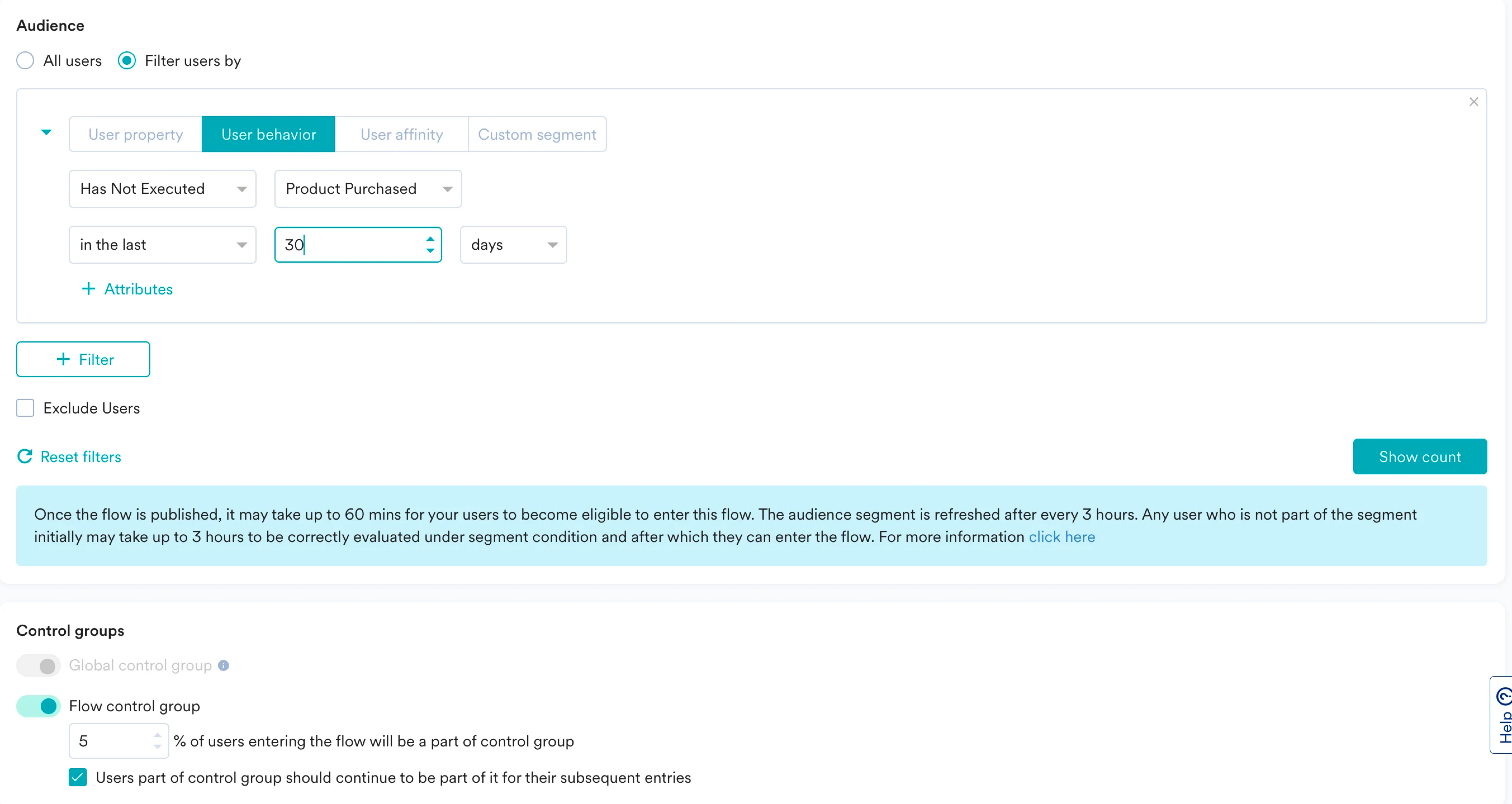
Task: Check the Exclude Users checkbox
Action: (25, 408)
